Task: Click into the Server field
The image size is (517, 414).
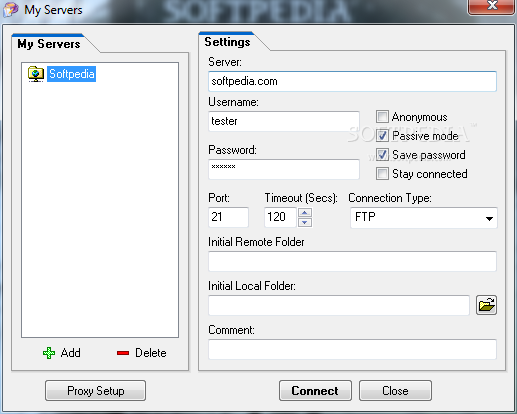Action: pyautogui.click(x=352, y=81)
